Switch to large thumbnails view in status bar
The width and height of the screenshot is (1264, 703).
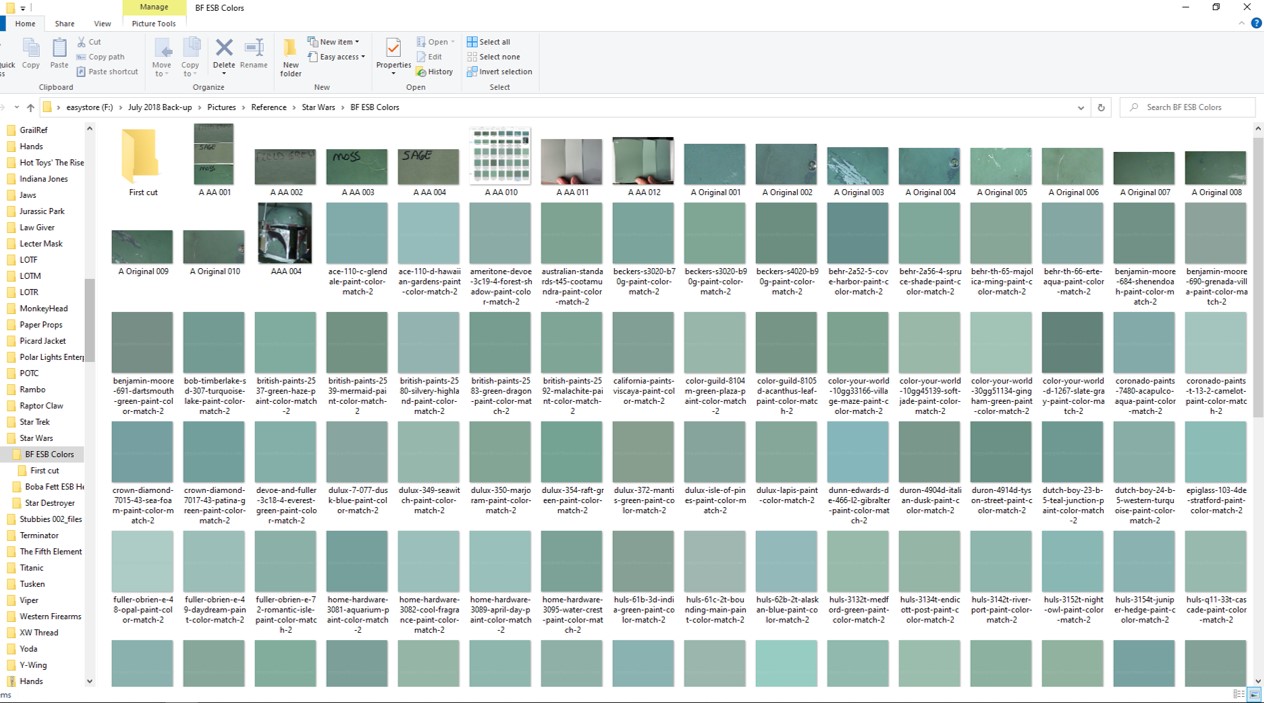(x=1254, y=694)
